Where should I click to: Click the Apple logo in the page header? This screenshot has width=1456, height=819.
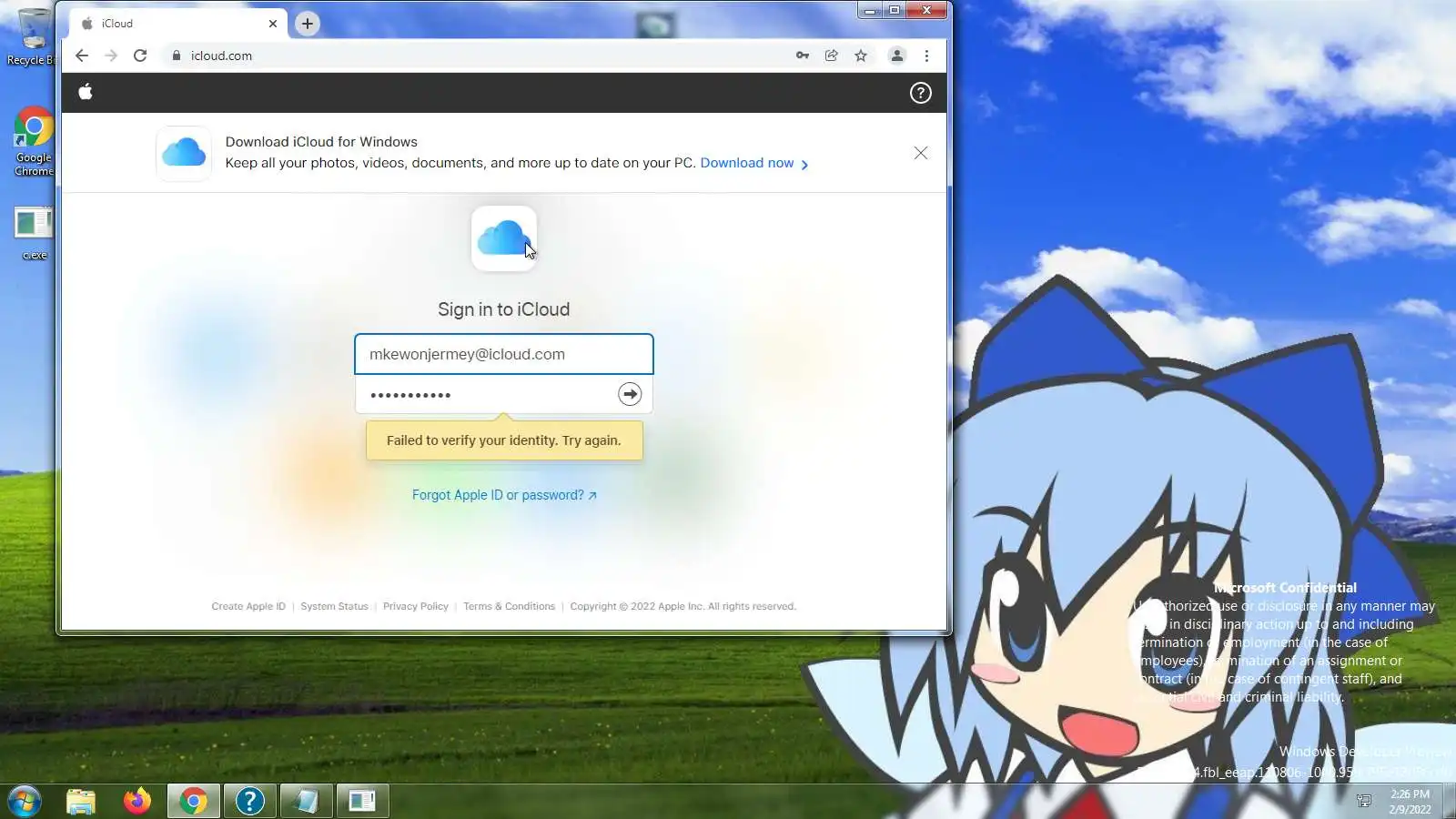(86, 92)
